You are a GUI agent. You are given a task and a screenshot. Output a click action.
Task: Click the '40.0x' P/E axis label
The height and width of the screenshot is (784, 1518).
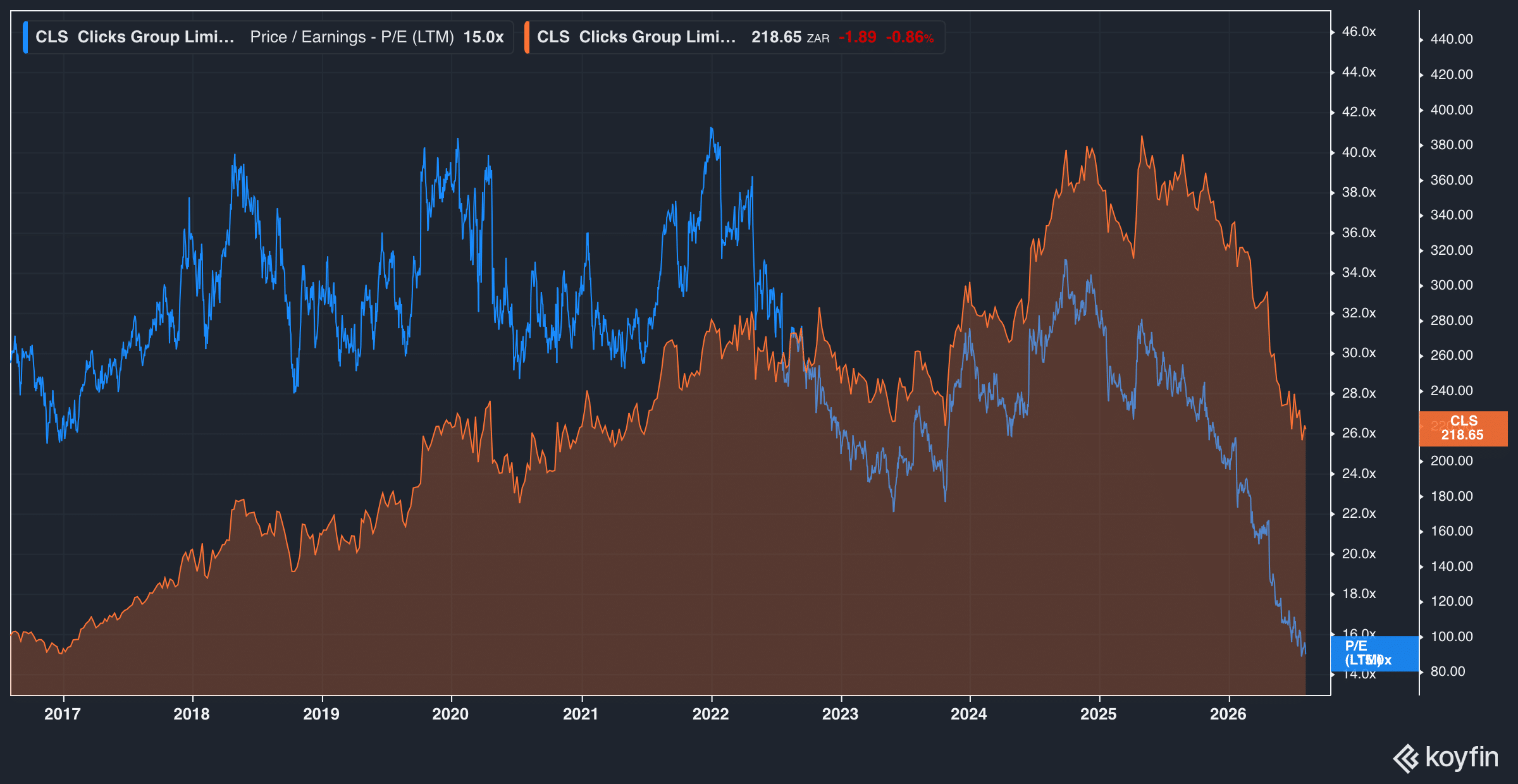point(1359,152)
